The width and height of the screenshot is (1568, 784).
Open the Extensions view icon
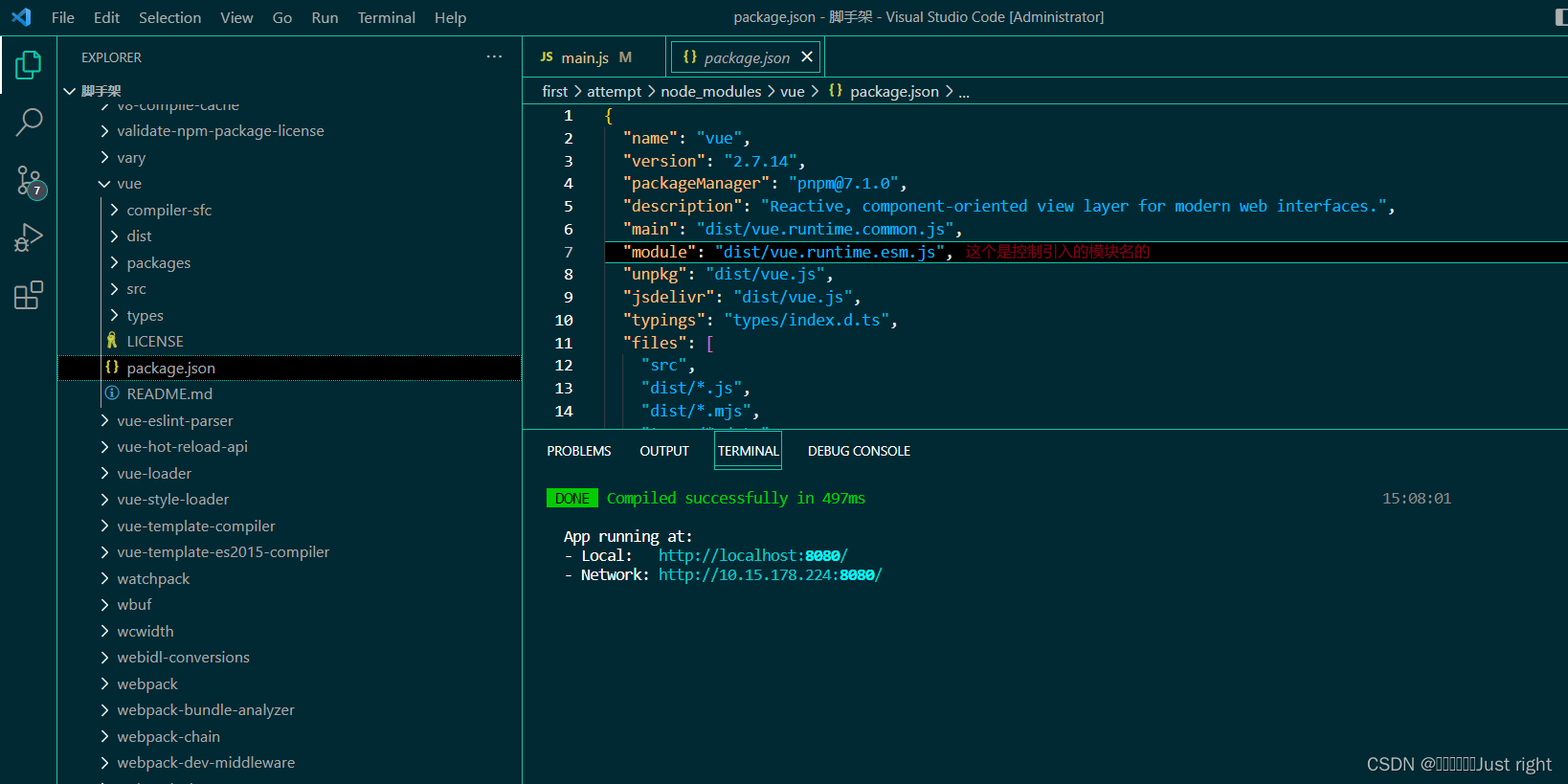29,295
